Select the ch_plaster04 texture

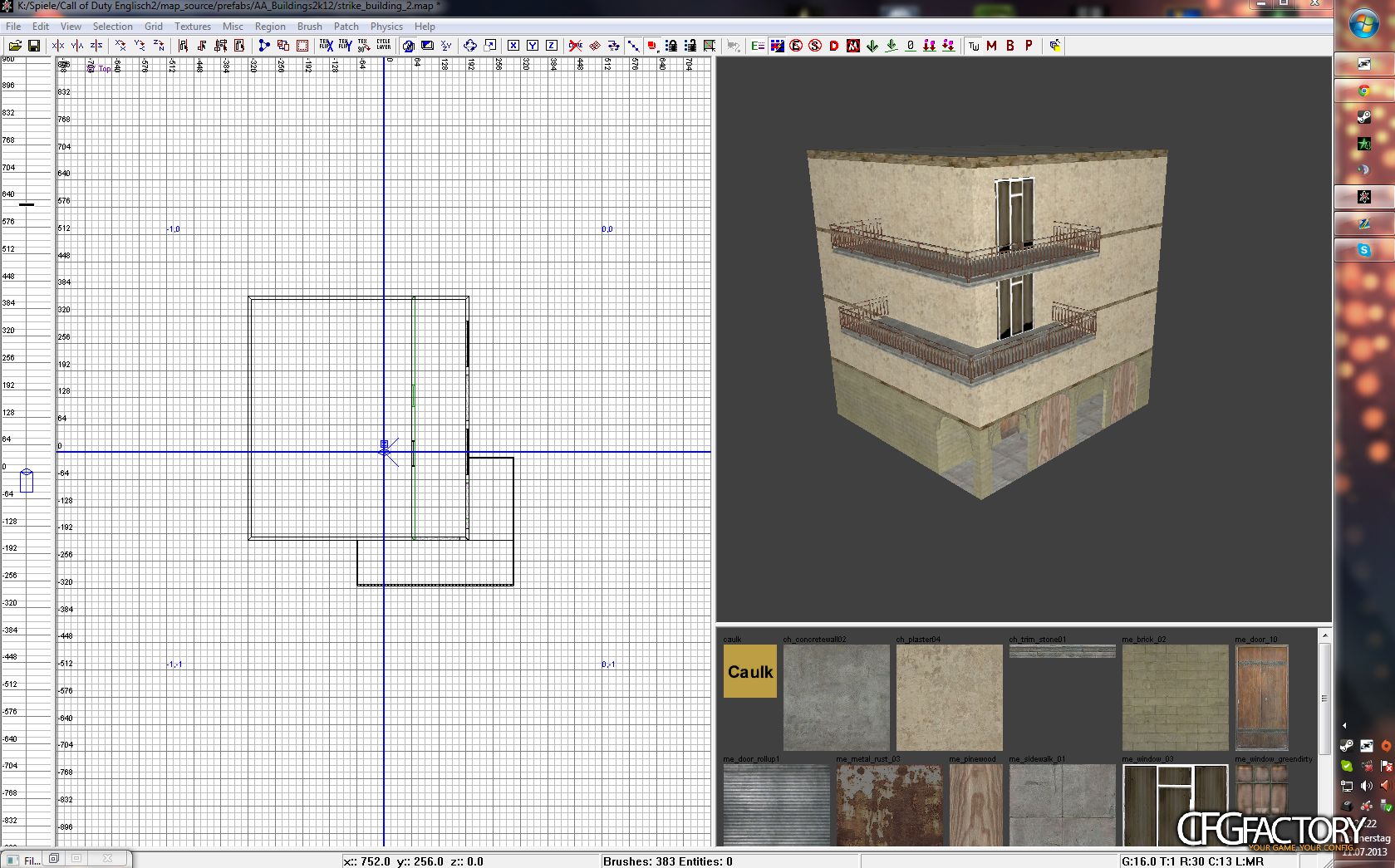[949, 698]
